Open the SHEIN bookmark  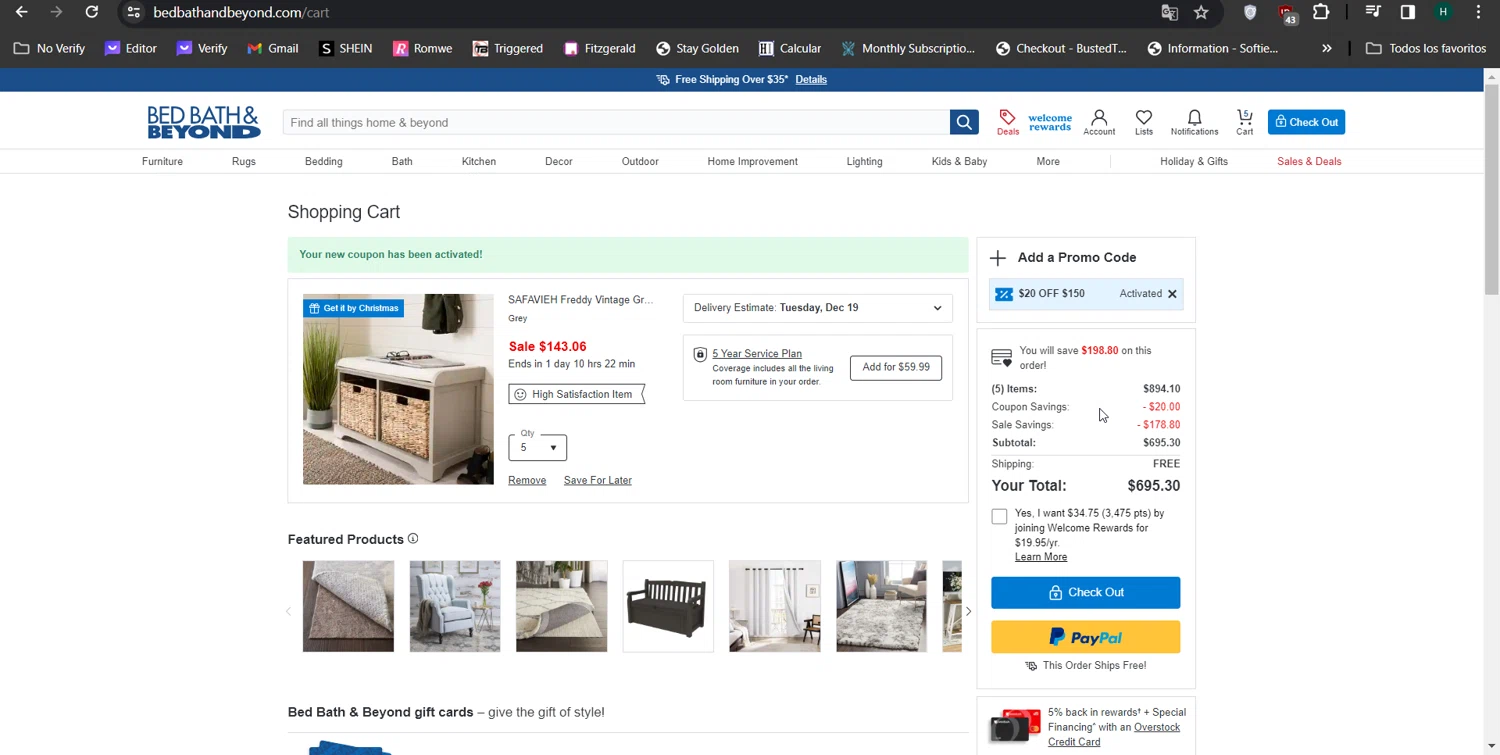coord(346,48)
